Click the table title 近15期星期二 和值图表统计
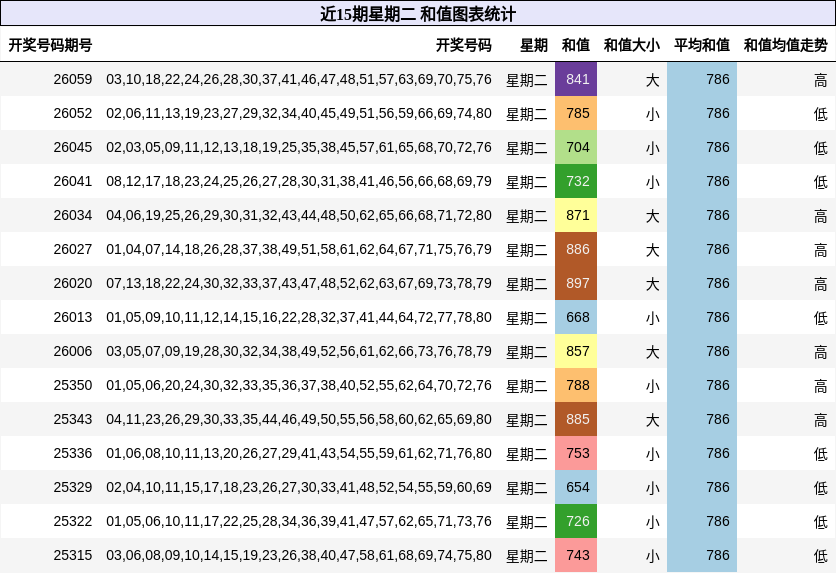836x573 pixels. [417, 14]
